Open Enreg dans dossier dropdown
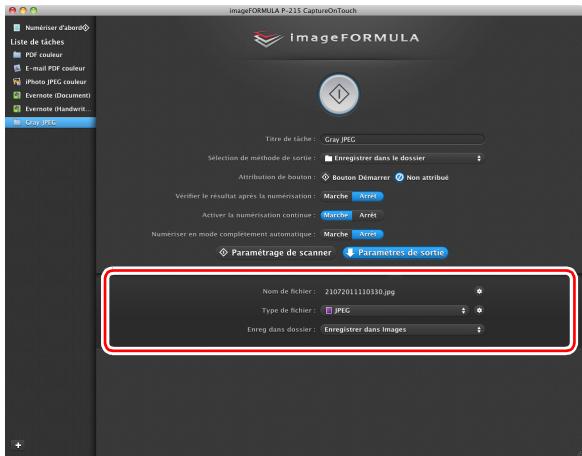Screen dimensions: 582x456 click(x=402, y=329)
